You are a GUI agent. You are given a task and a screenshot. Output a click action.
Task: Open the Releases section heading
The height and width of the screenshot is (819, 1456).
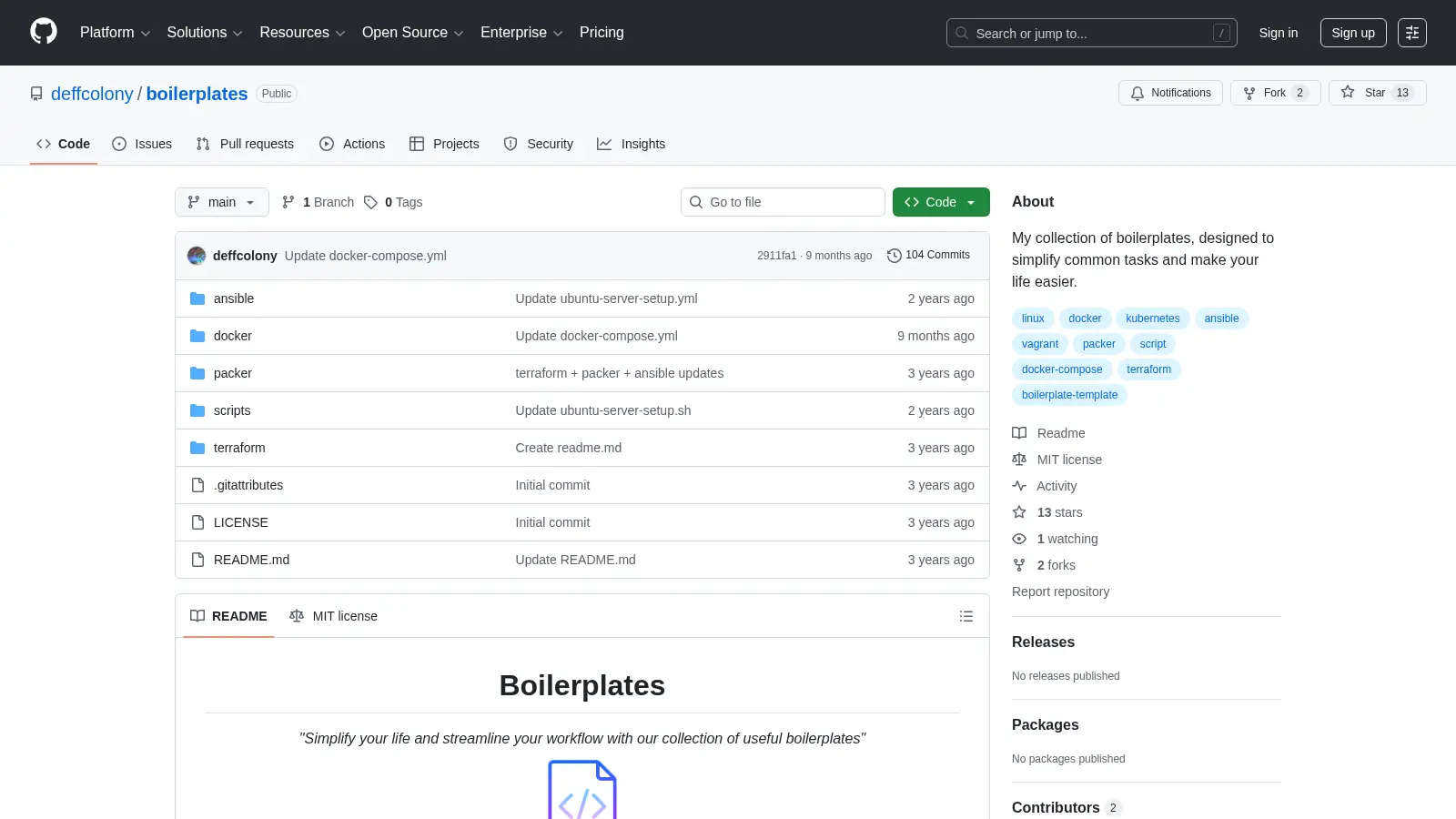click(1043, 642)
